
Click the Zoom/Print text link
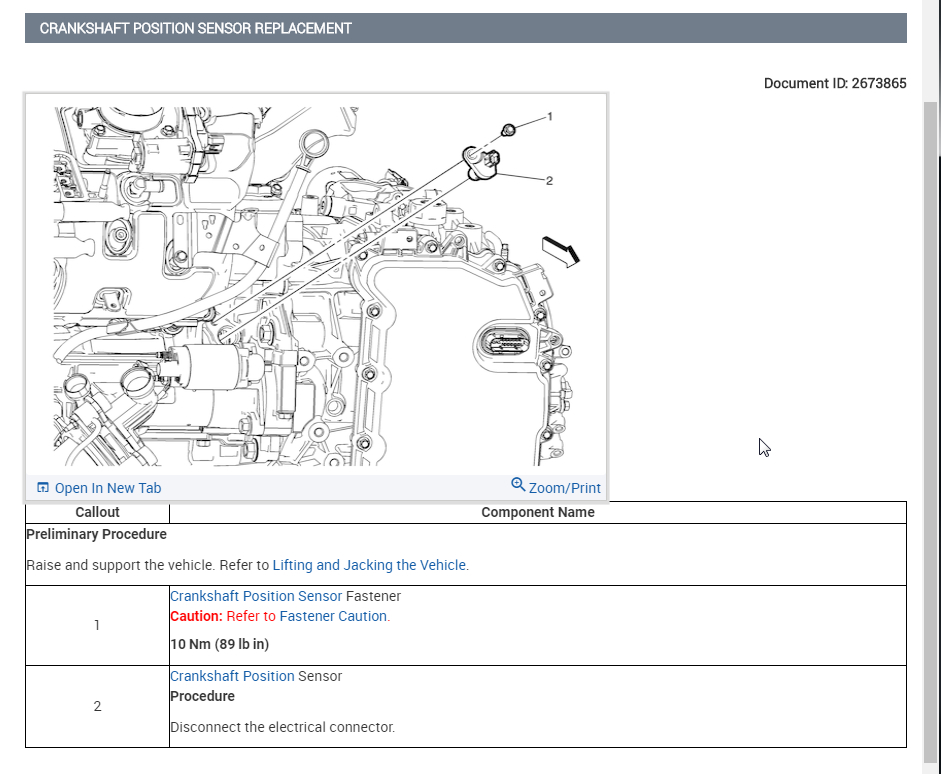tap(565, 488)
